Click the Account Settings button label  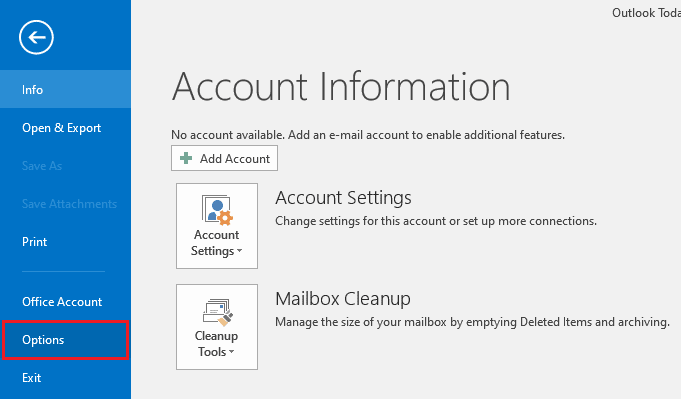click(x=216, y=243)
